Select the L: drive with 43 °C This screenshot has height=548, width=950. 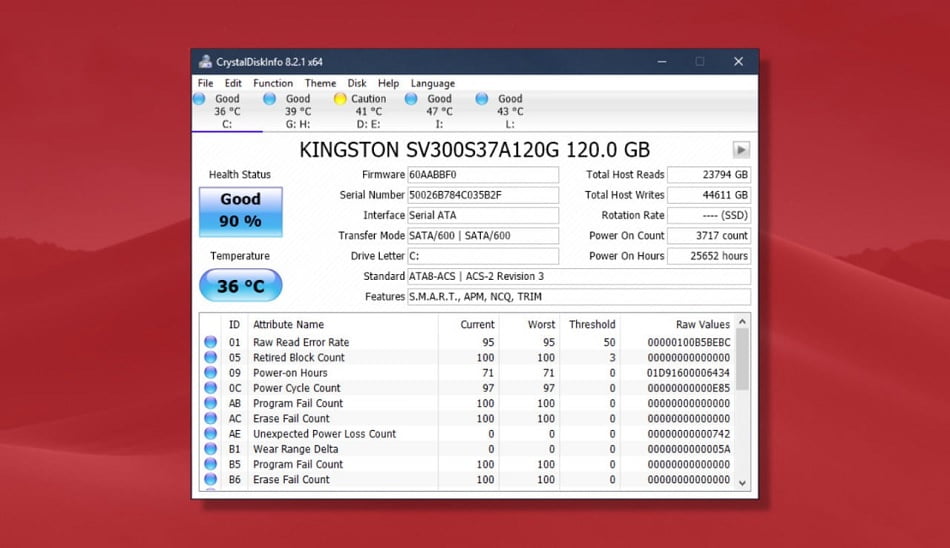[x=510, y=111]
